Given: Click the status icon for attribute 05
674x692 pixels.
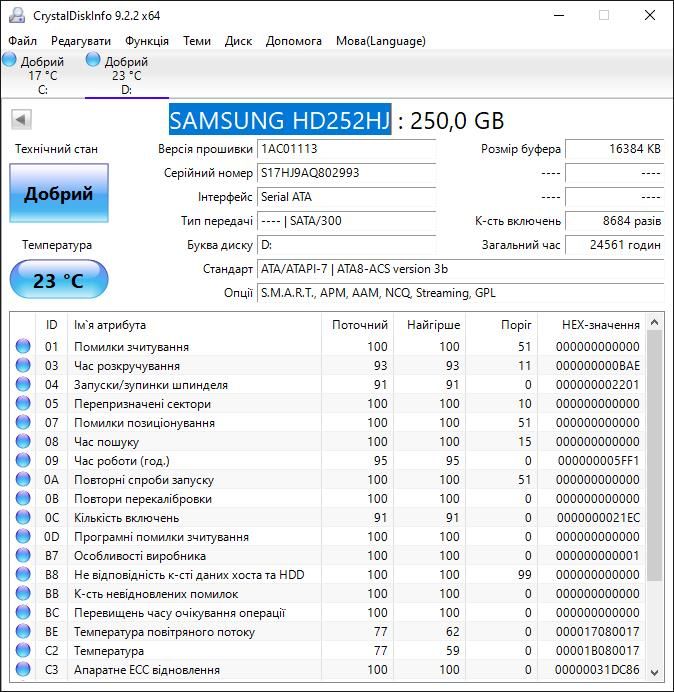Looking at the screenshot, I should 23,403.
